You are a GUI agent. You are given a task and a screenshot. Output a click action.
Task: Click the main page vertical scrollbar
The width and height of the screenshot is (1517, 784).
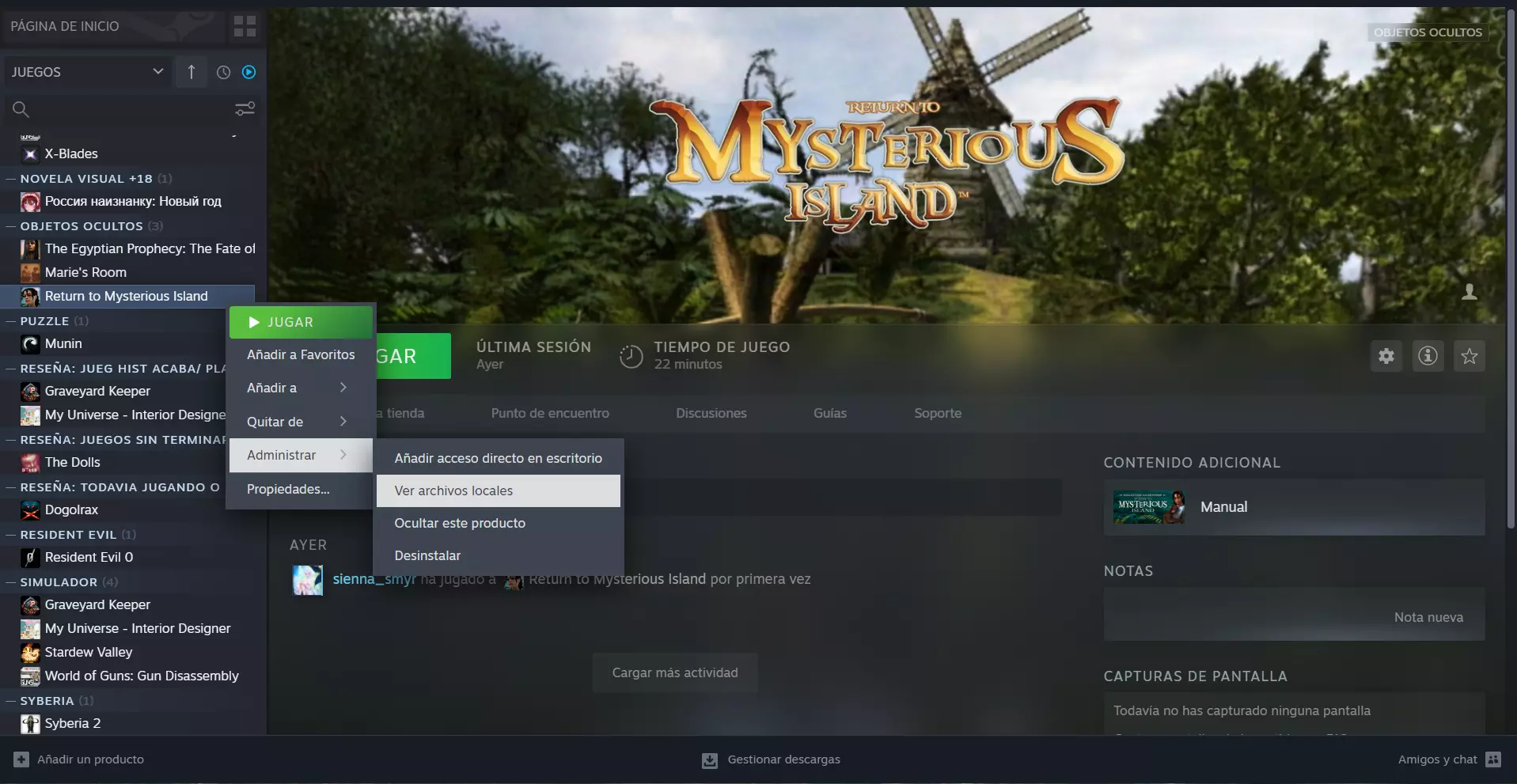pyautogui.click(x=1511, y=269)
